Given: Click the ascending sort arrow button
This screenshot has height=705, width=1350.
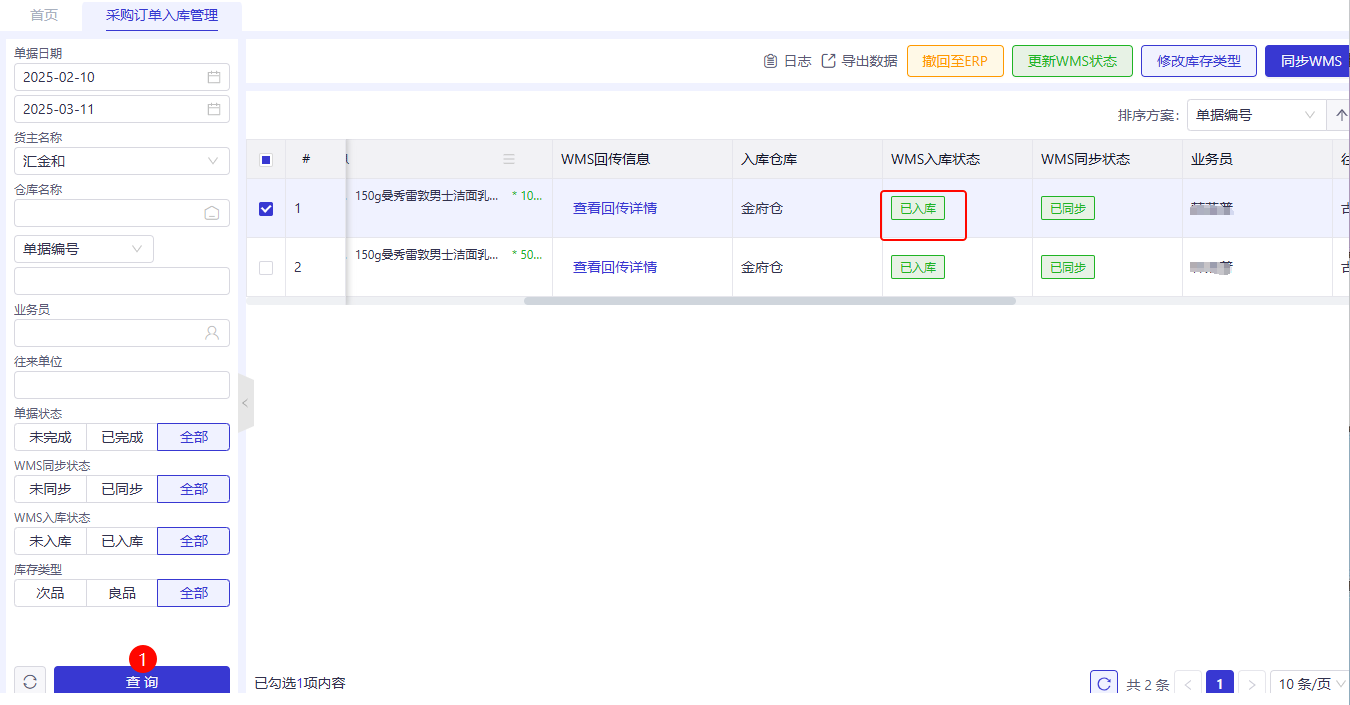Looking at the screenshot, I should 1339,115.
